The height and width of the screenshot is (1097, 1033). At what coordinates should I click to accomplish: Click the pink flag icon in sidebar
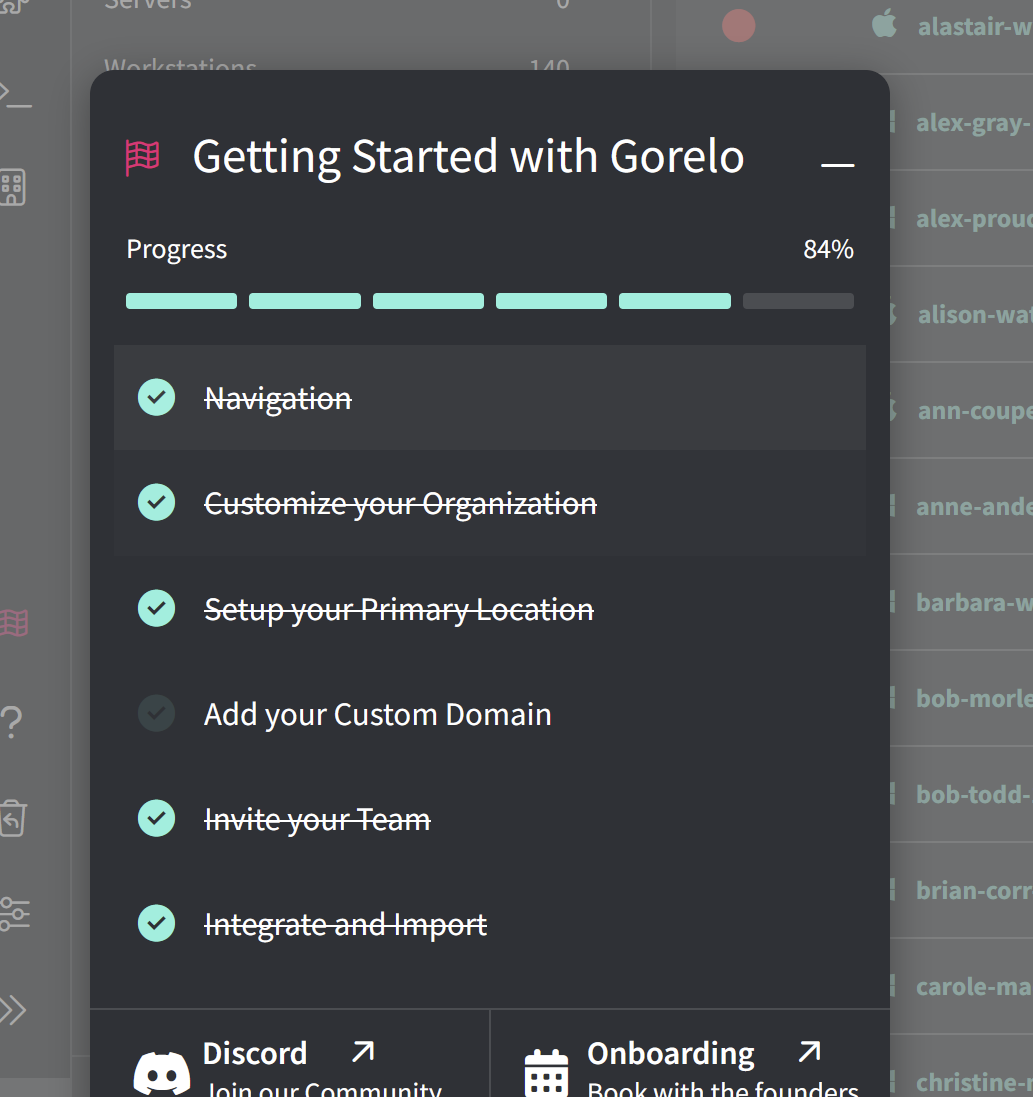pyautogui.click(x=14, y=624)
